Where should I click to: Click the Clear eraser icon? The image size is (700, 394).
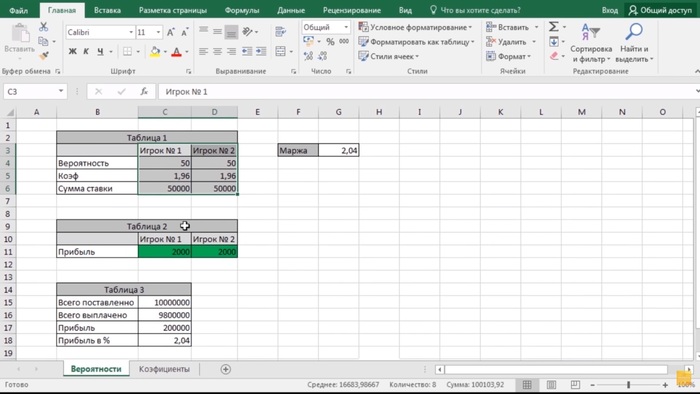click(x=554, y=56)
